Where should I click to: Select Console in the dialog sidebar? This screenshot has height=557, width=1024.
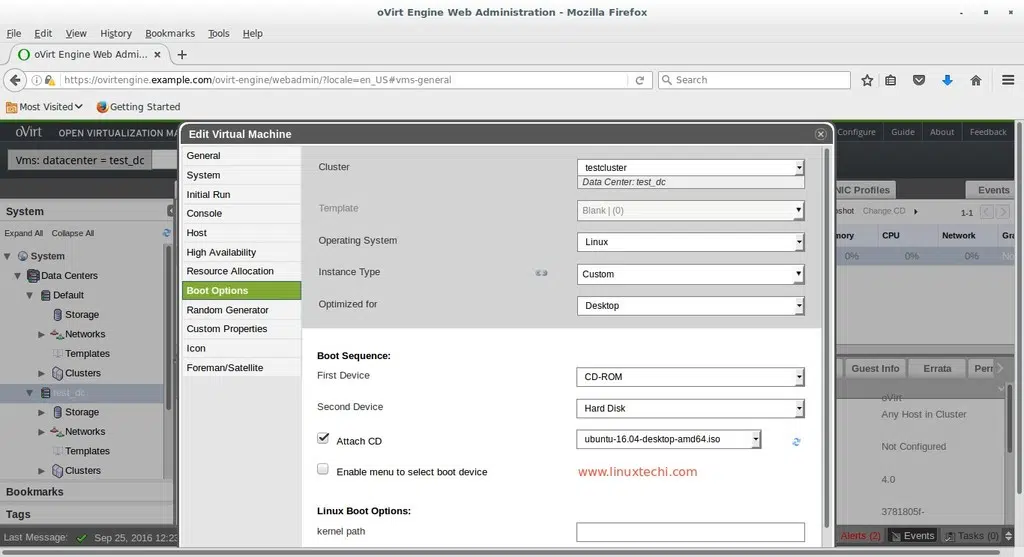242,214
